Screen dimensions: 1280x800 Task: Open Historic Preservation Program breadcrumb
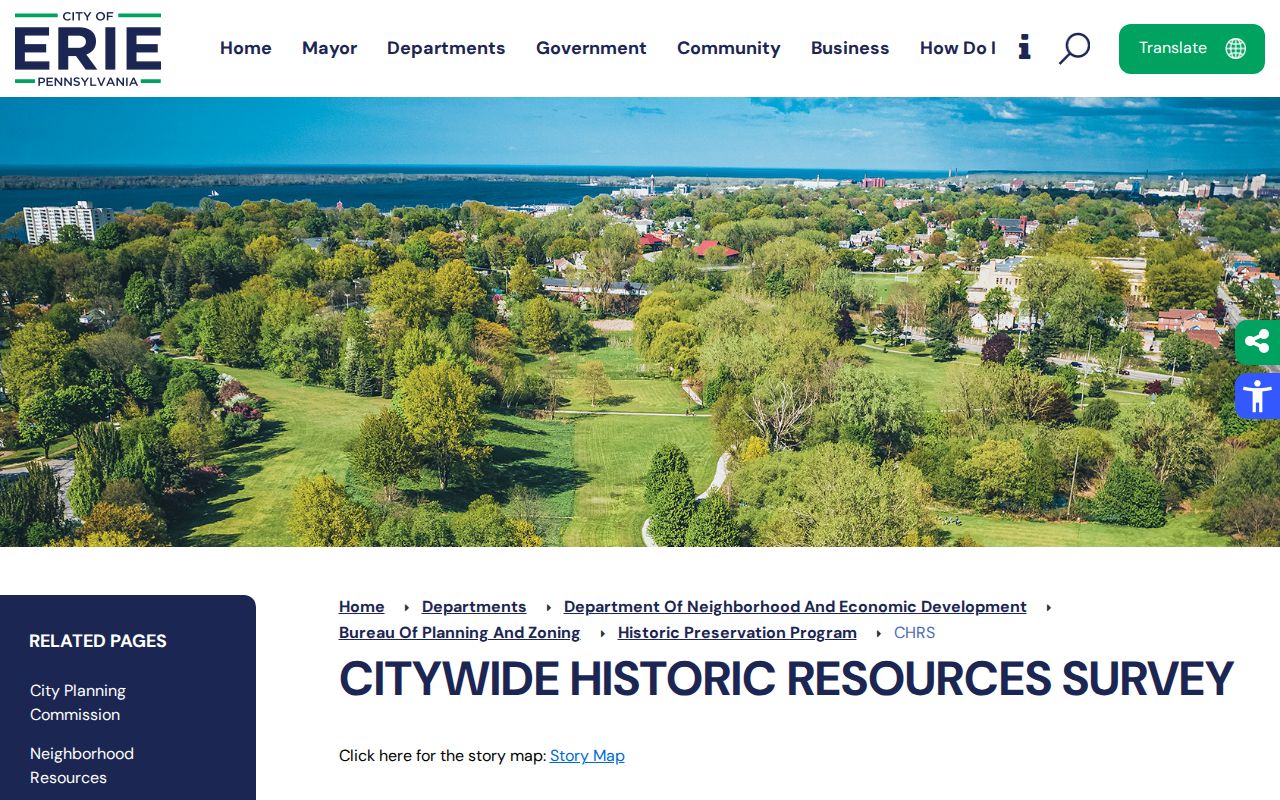pyautogui.click(x=737, y=633)
